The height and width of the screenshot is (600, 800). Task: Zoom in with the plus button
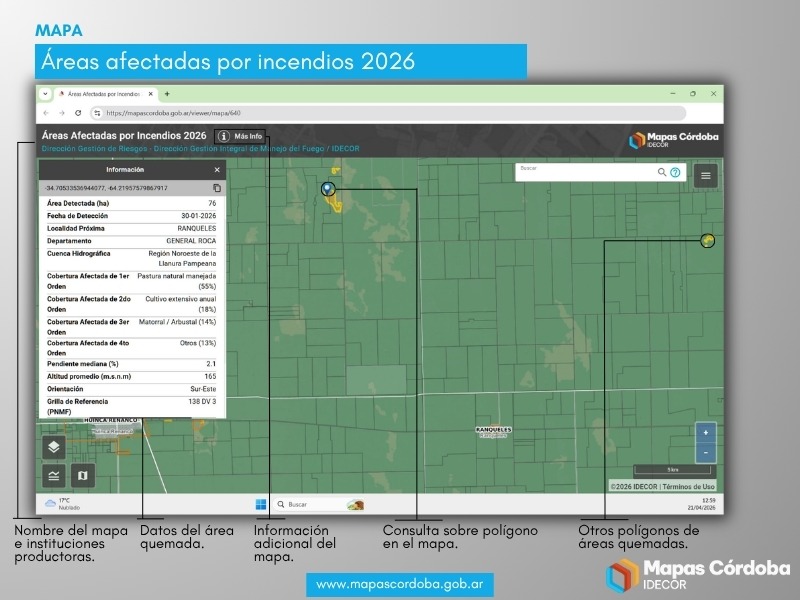pos(706,433)
